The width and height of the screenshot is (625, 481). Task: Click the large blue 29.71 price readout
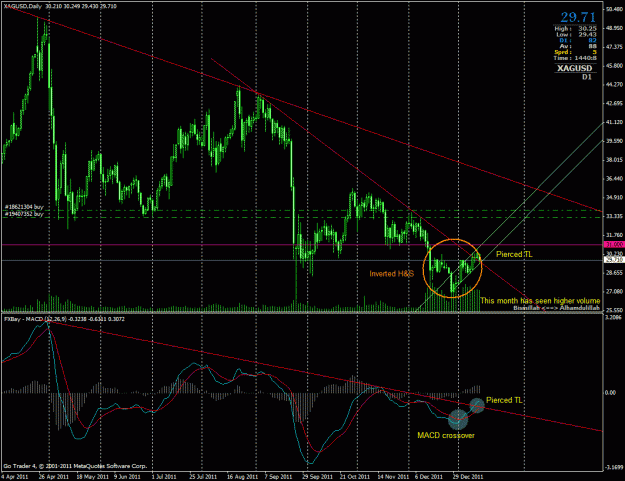[x=578, y=17]
